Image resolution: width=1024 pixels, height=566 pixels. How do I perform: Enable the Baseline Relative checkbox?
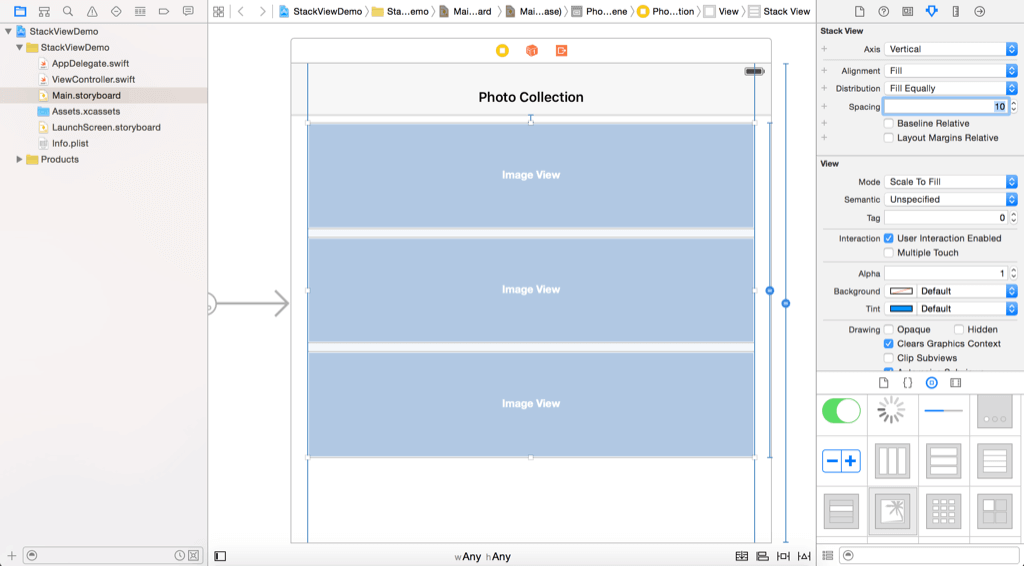click(889, 124)
